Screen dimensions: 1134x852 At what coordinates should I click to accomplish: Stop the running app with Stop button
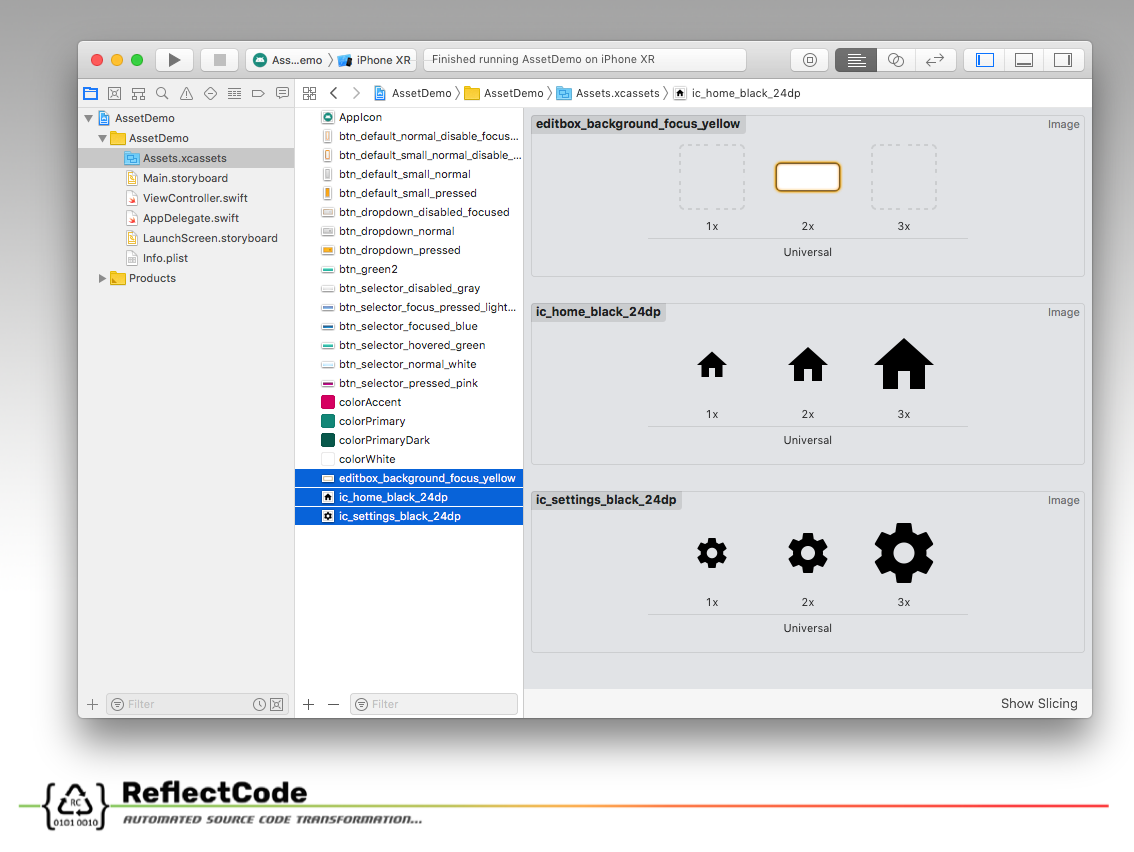[220, 60]
